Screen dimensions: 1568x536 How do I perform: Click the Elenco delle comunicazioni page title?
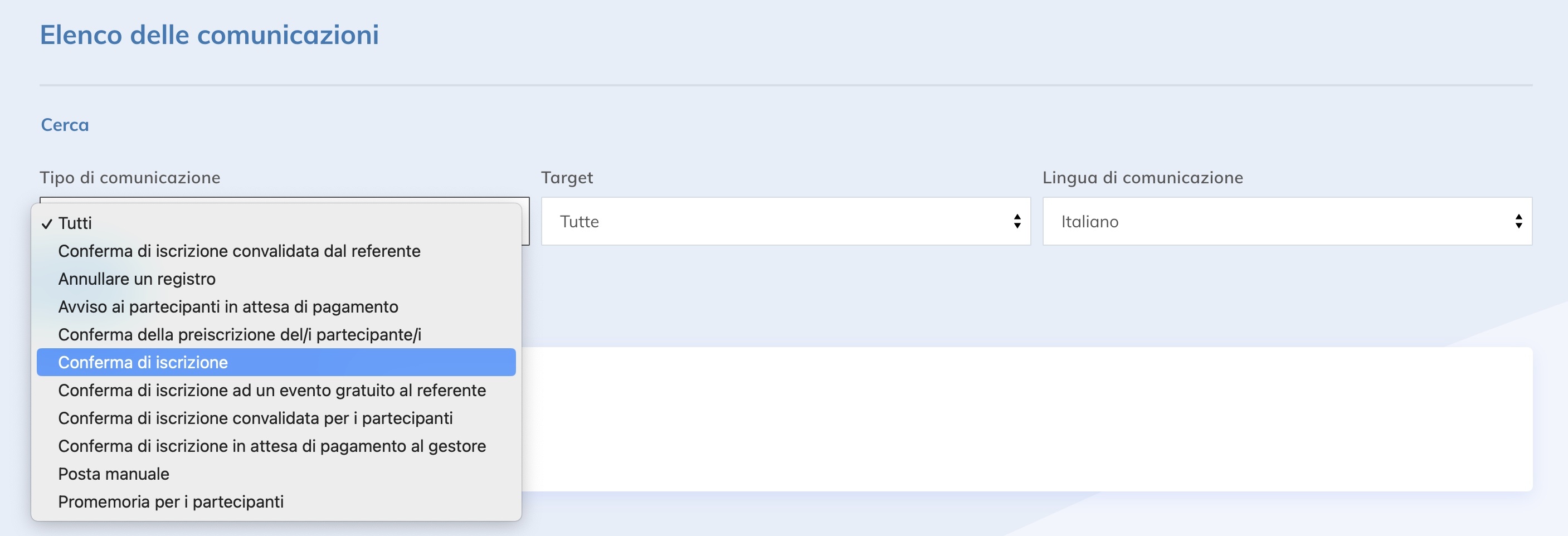point(210,35)
